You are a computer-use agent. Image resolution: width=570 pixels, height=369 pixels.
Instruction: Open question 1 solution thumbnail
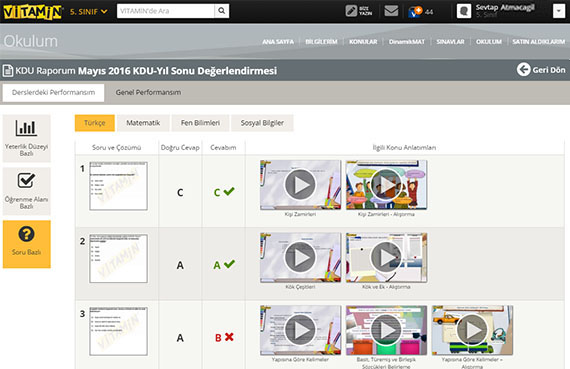pyautogui.click(x=119, y=186)
